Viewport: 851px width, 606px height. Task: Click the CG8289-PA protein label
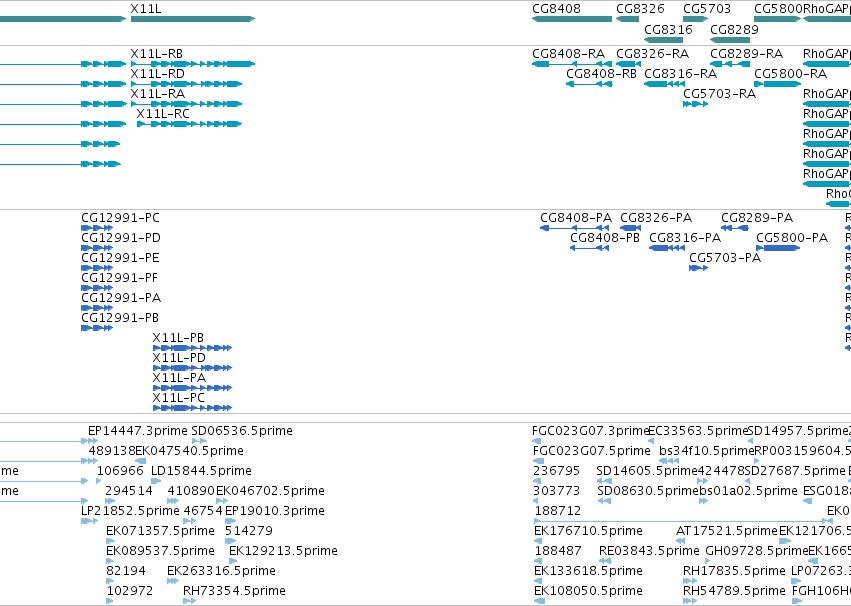(x=757, y=218)
